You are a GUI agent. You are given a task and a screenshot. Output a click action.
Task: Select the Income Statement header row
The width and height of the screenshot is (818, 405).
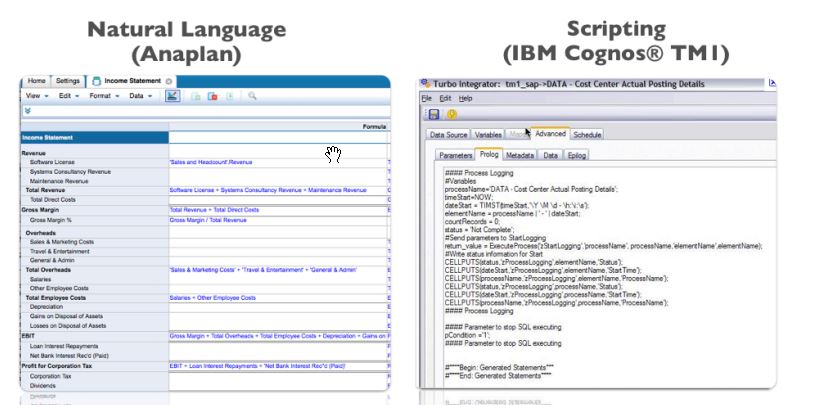point(94,138)
